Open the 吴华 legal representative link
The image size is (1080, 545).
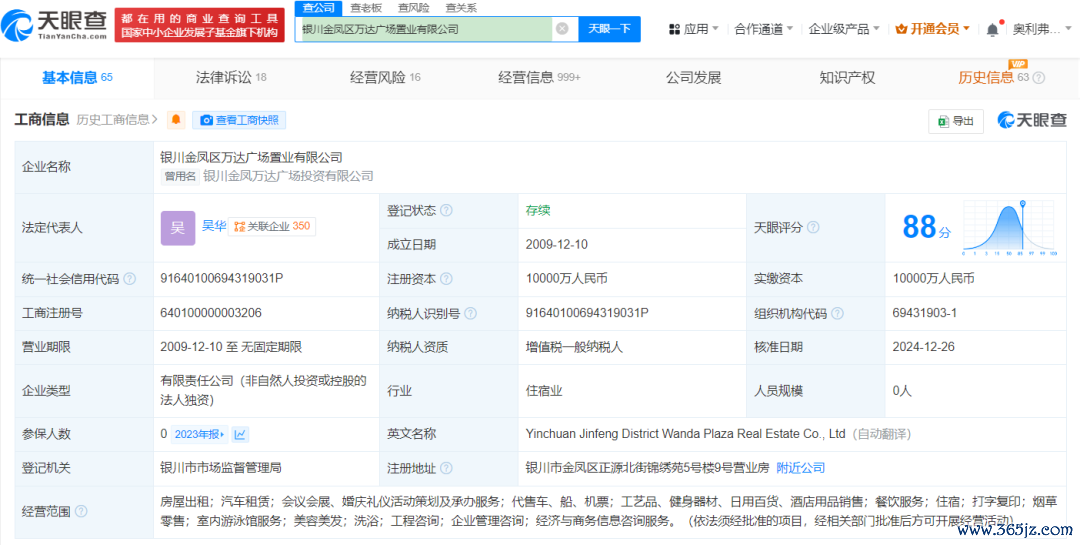tap(214, 225)
